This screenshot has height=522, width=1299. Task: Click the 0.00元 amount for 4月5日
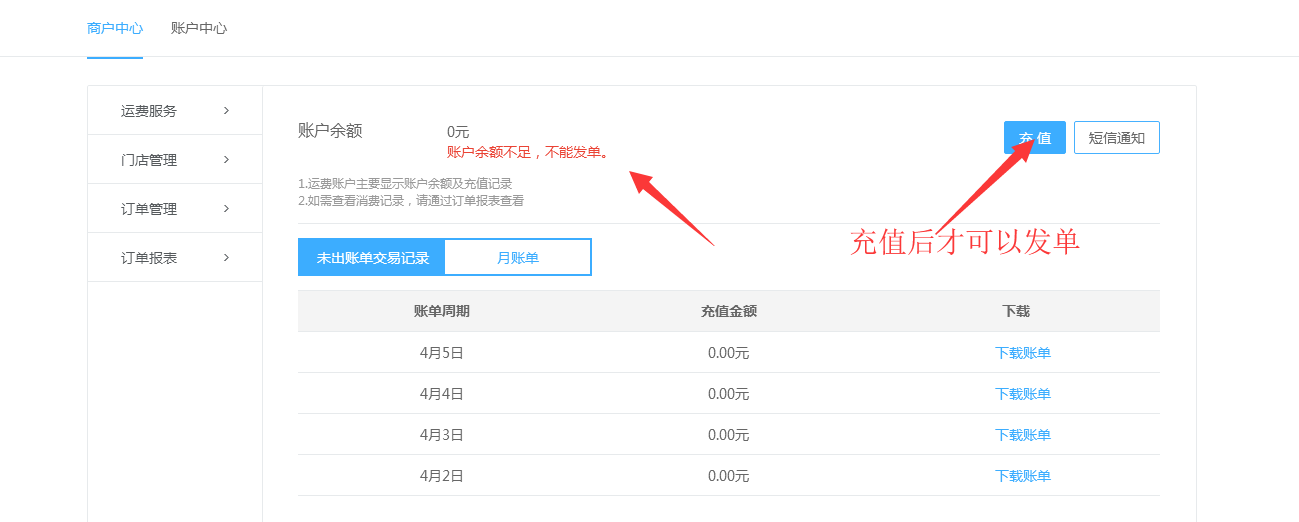pyautogui.click(x=729, y=353)
